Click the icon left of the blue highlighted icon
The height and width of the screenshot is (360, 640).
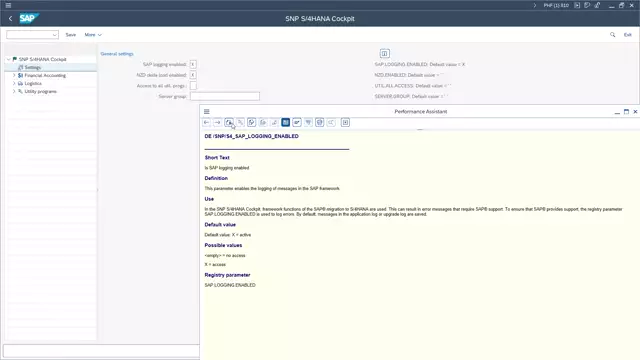[274, 122]
